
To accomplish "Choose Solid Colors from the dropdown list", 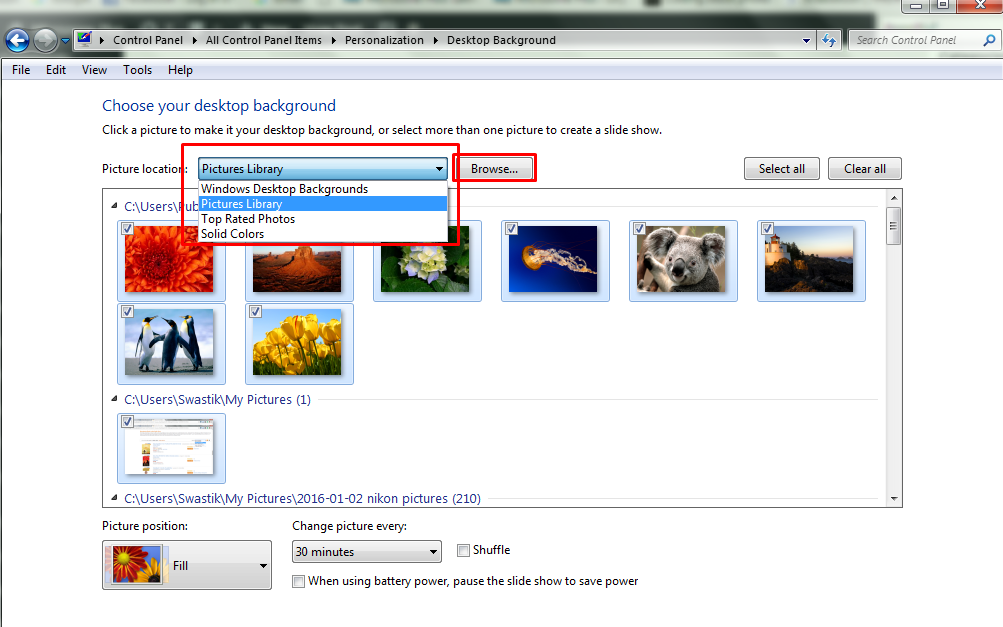I will [x=233, y=234].
